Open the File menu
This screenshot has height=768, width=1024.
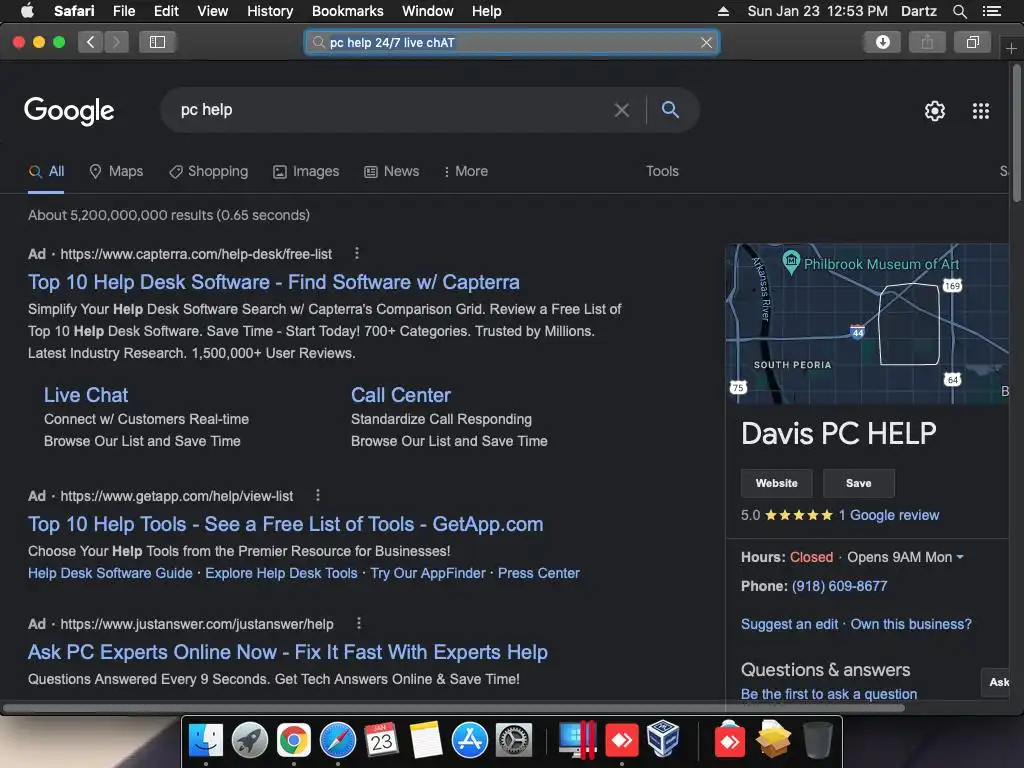click(x=123, y=11)
